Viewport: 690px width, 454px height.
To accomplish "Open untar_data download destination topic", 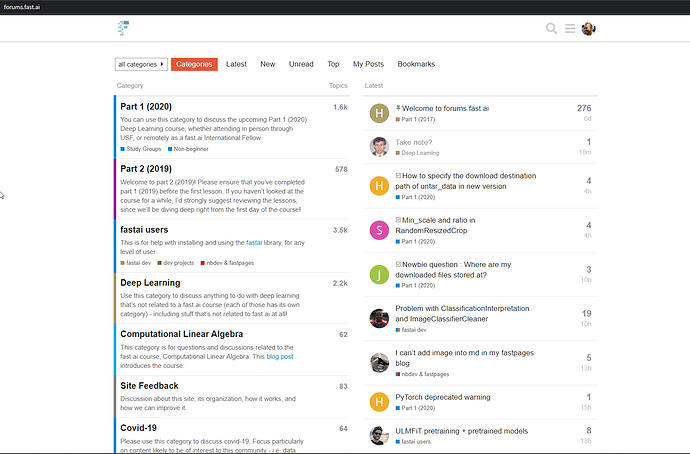I will tap(466, 181).
